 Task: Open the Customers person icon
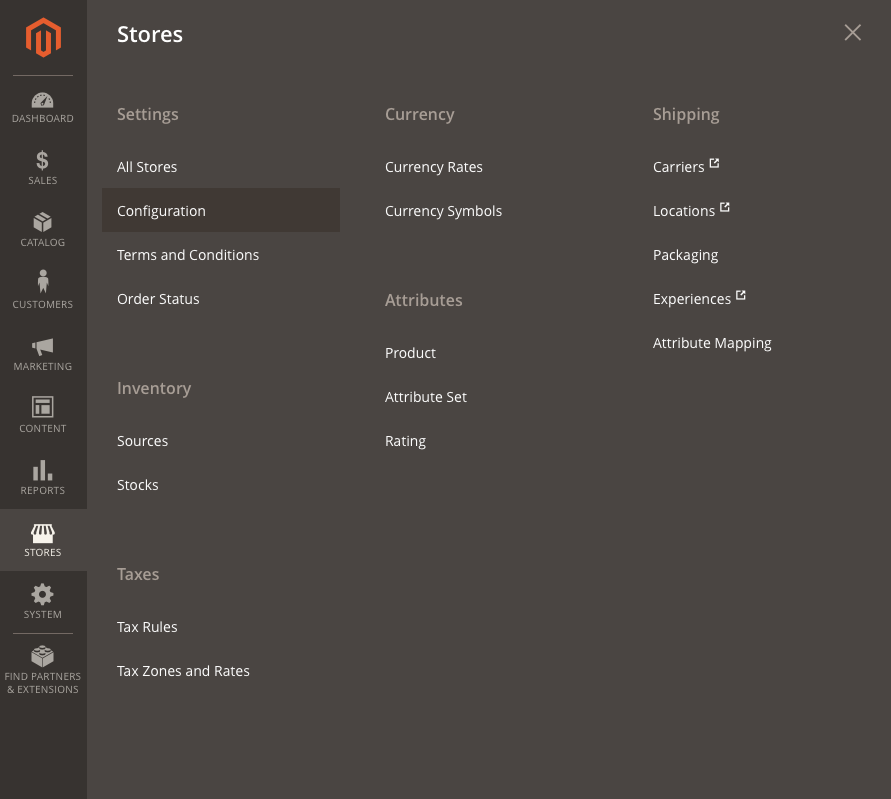(43, 281)
